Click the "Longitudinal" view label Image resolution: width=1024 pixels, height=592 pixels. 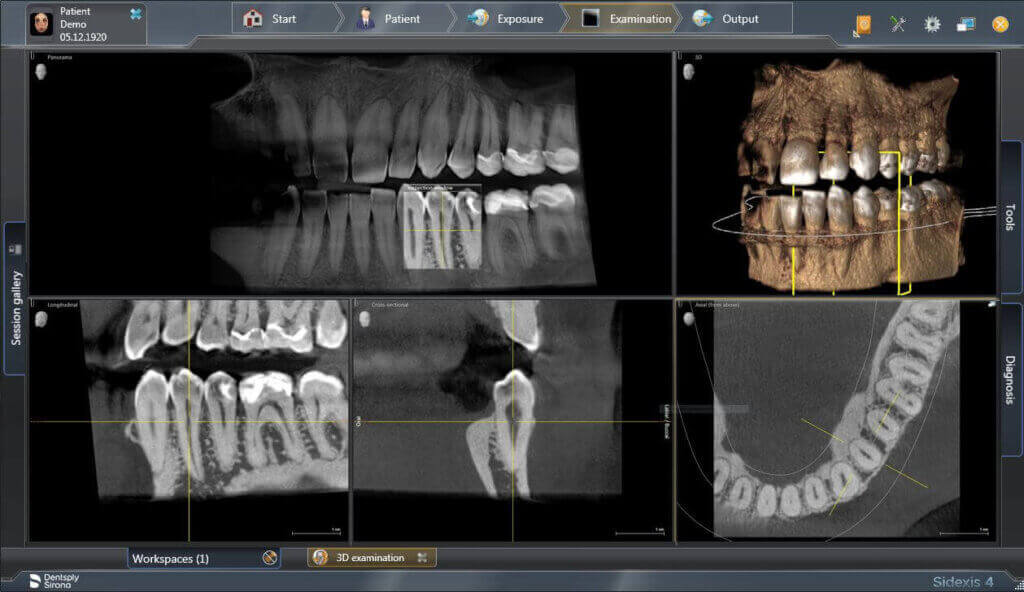pyautogui.click(x=62, y=305)
